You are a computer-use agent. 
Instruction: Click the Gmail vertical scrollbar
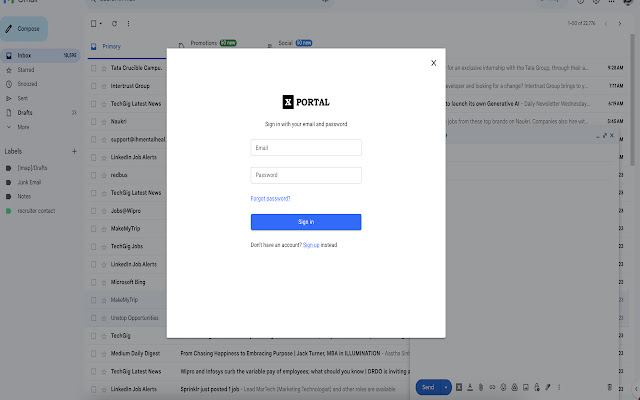pyautogui.click(x=632, y=98)
